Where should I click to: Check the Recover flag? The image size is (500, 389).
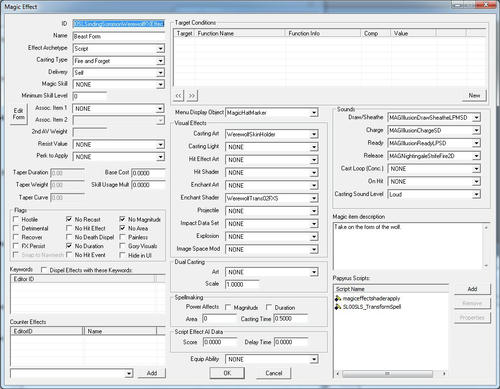(15, 237)
